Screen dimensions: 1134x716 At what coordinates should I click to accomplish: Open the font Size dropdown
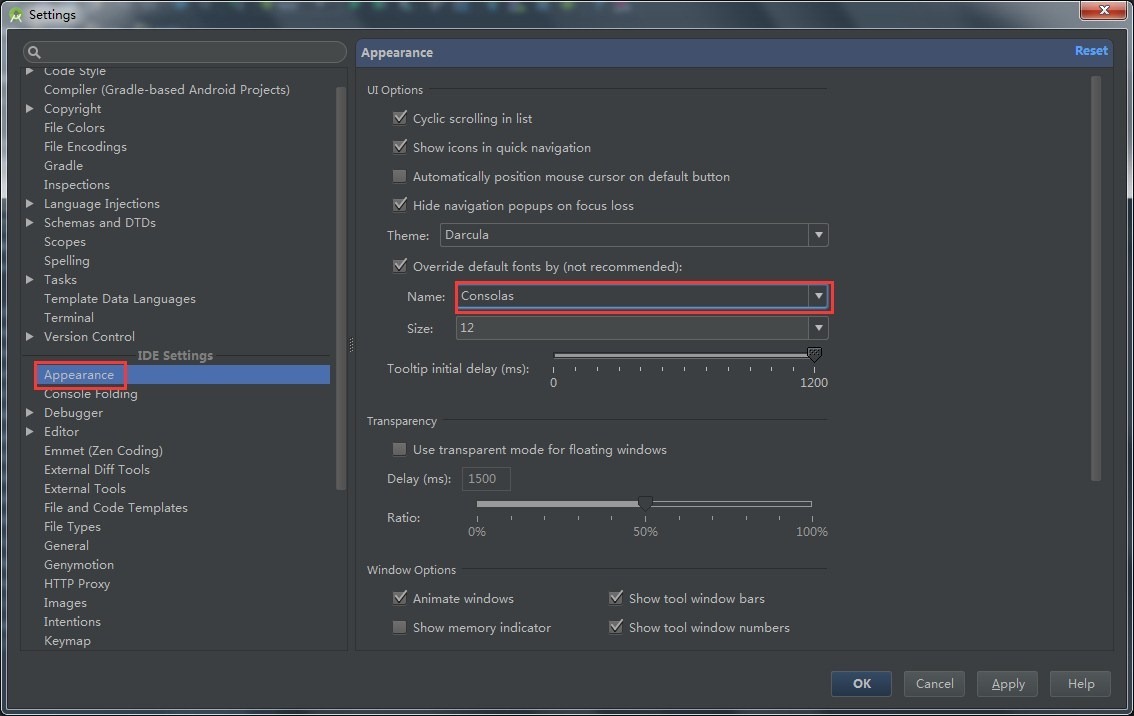coord(818,328)
